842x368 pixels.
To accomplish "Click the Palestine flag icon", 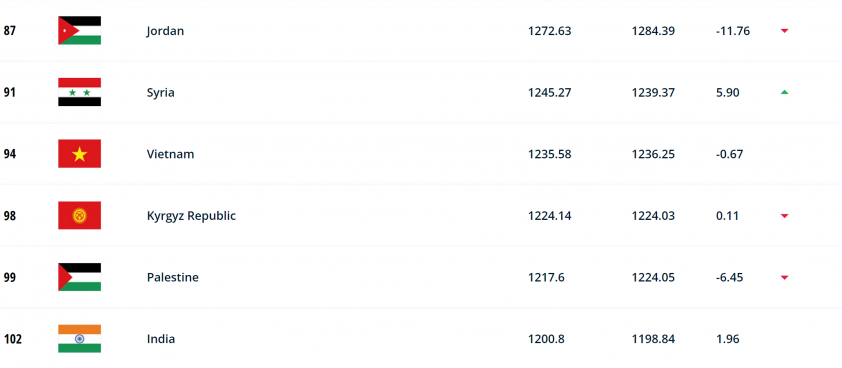I will pos(79,278).
